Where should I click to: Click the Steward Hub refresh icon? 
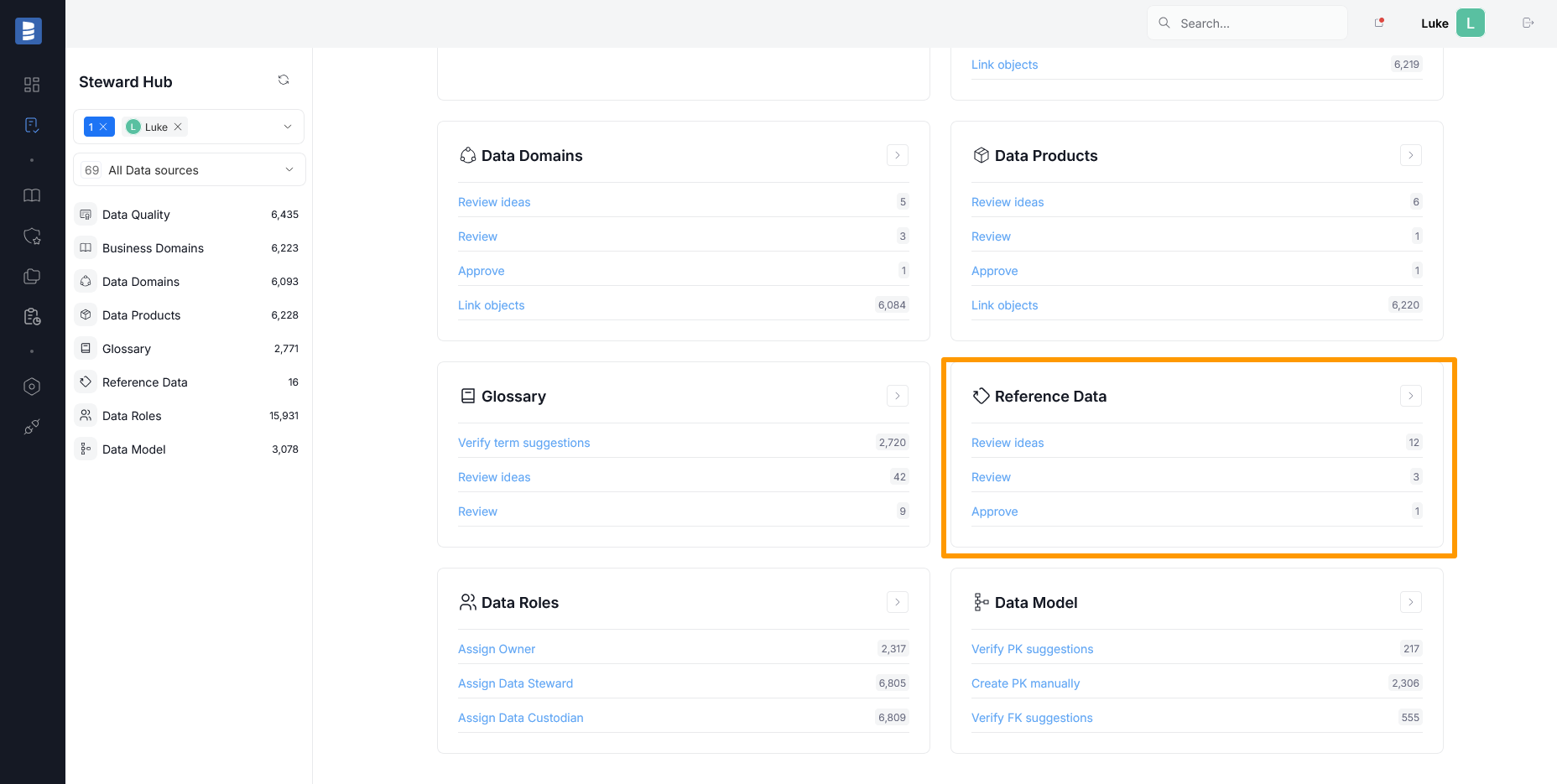click(x=284, y=80)
